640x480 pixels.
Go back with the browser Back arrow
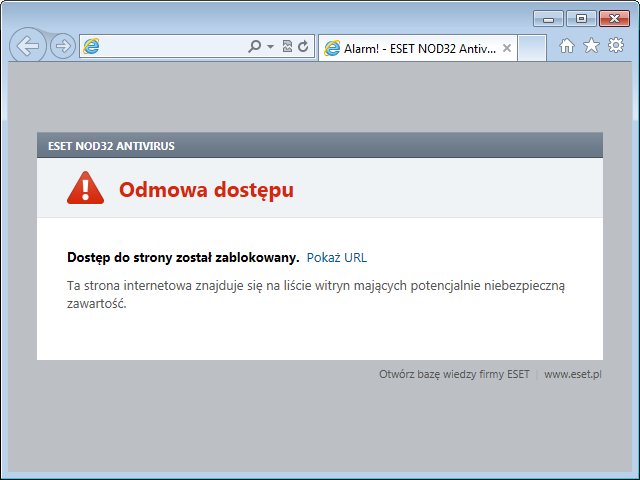click(x=28, y=46)
